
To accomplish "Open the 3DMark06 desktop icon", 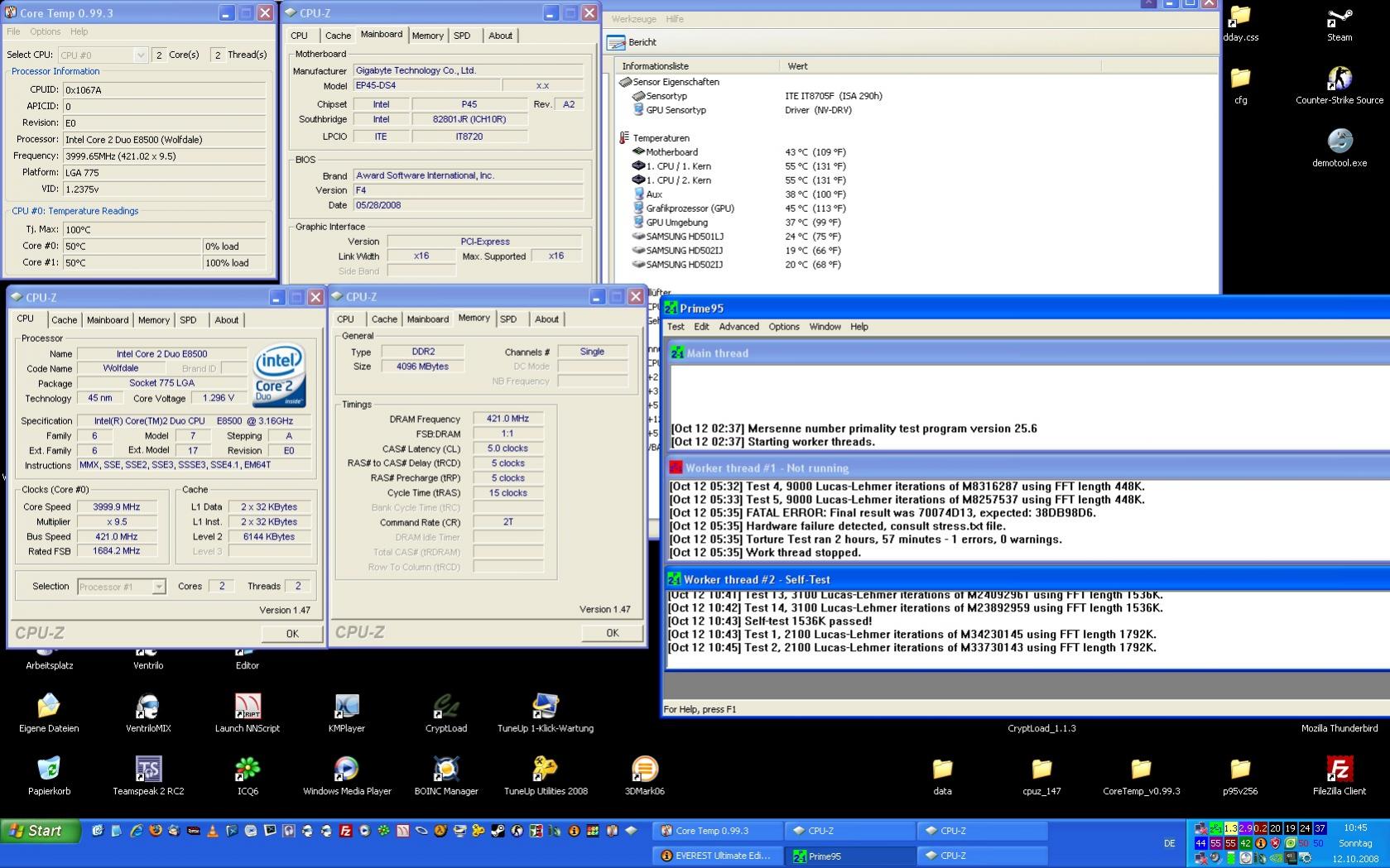I will (644, 770).
